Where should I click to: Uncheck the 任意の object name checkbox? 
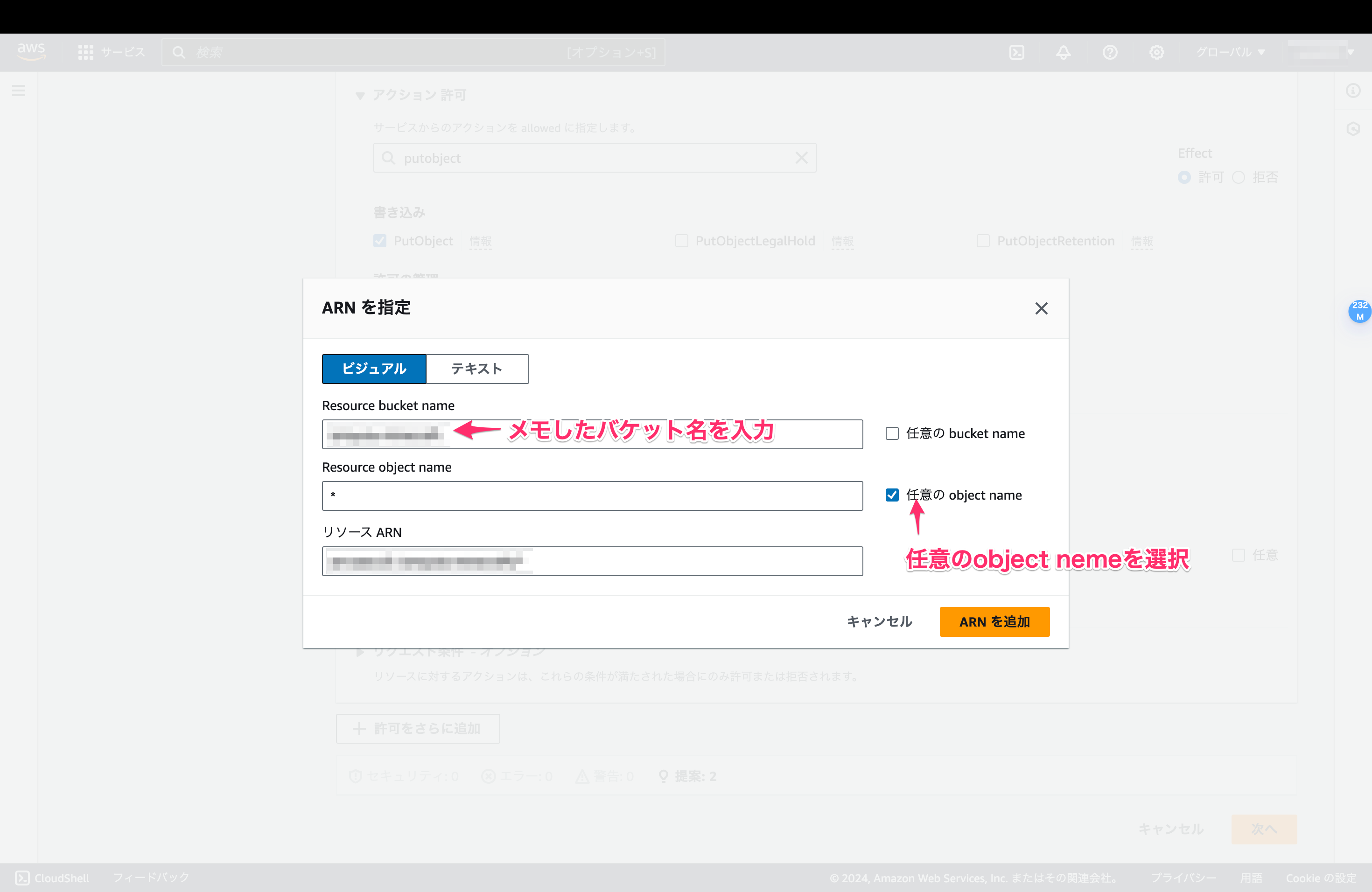coord(892,495)
